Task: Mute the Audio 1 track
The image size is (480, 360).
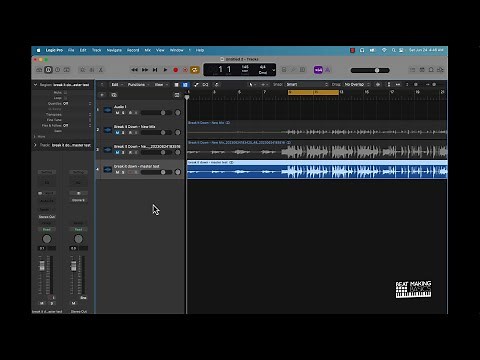Action: (117, 113)
